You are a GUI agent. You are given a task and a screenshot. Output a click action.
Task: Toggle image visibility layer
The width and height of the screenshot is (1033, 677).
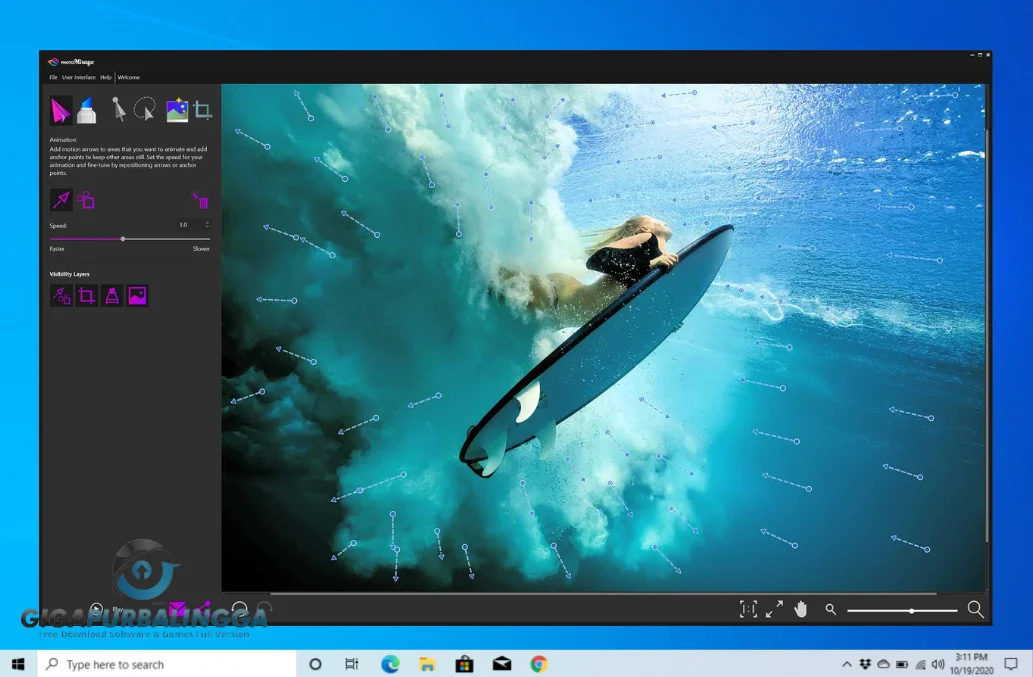pyautogui.click(x=136, y=294)
